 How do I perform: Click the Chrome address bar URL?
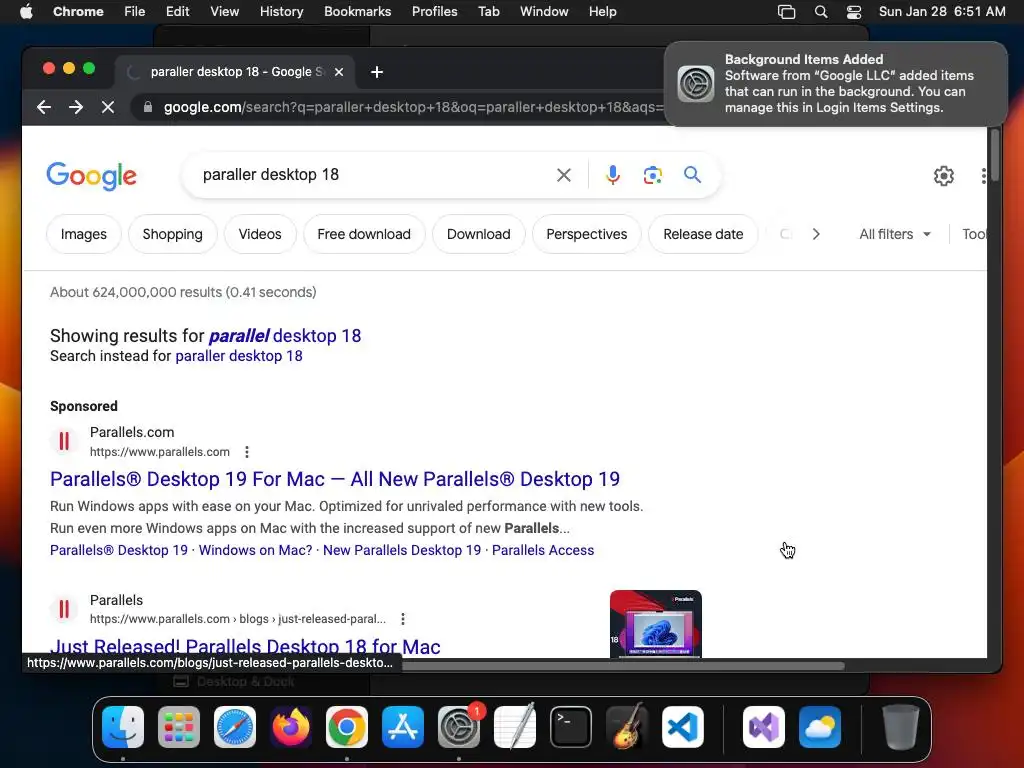coord(413,107)
